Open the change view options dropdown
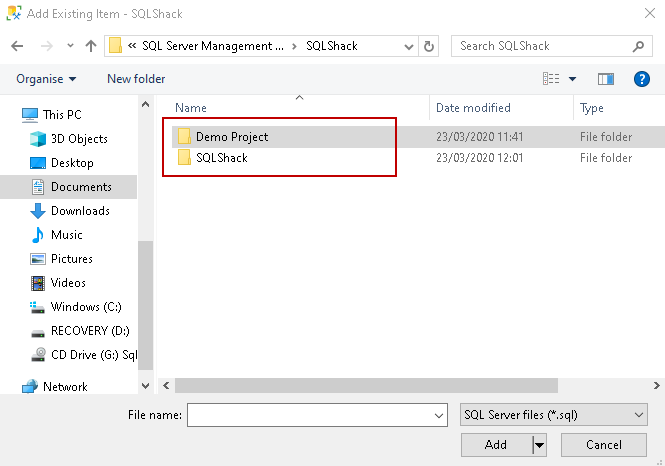Viewport: 665px width, 466px height. 573,79
